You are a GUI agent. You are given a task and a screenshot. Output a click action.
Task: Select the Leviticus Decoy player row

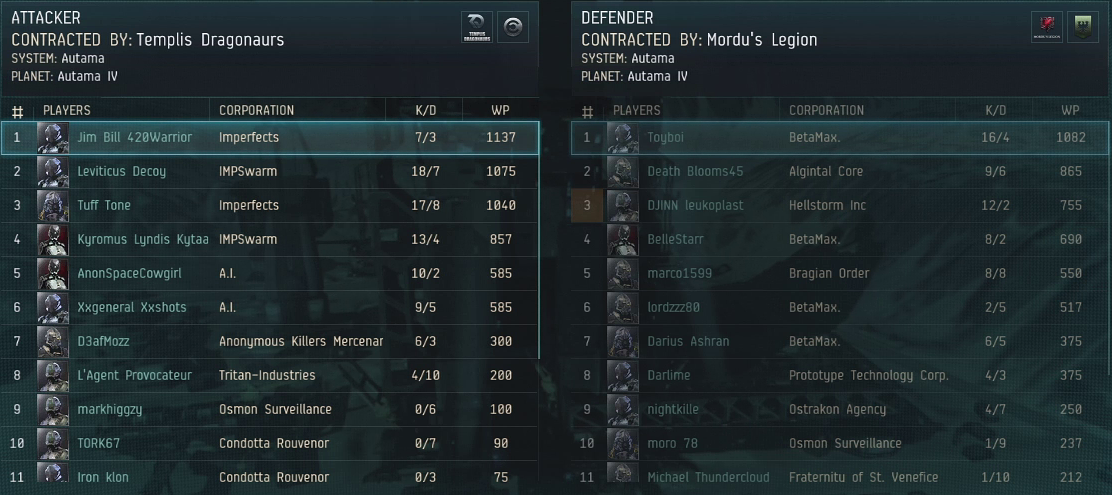tap(270, 172)
